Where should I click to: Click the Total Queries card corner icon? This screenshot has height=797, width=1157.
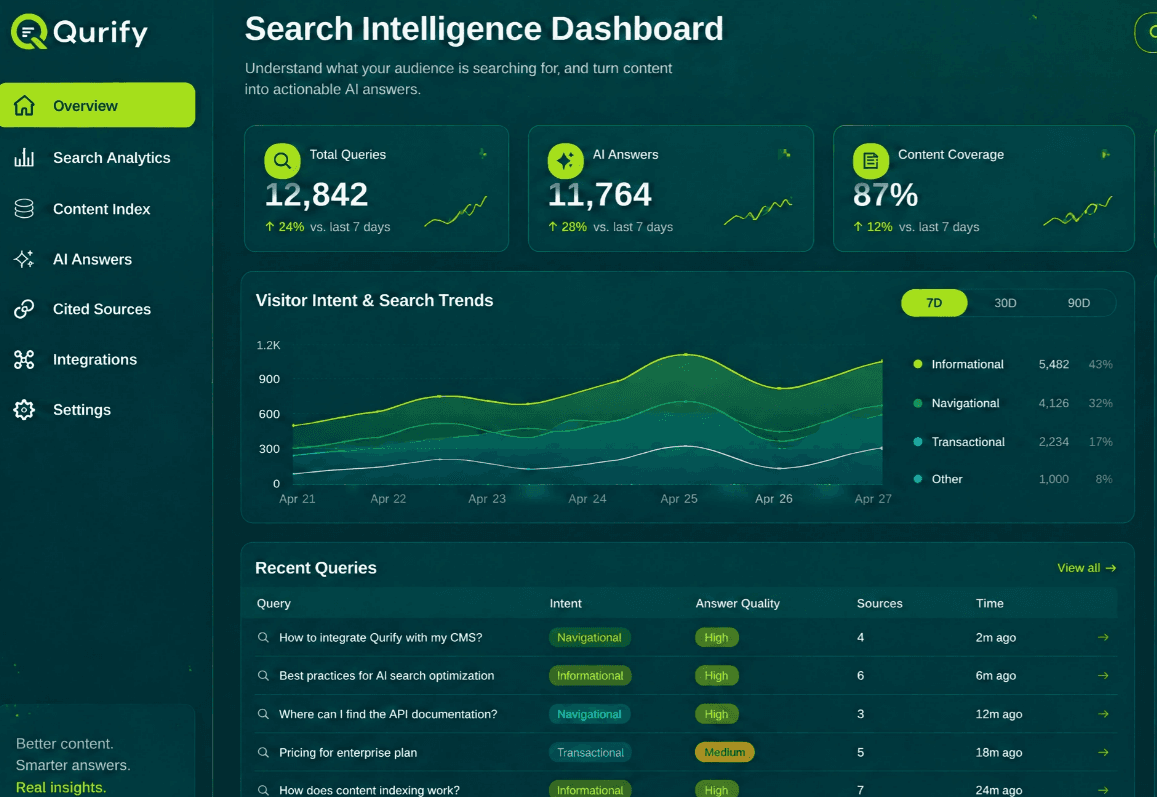coord(483,153)
